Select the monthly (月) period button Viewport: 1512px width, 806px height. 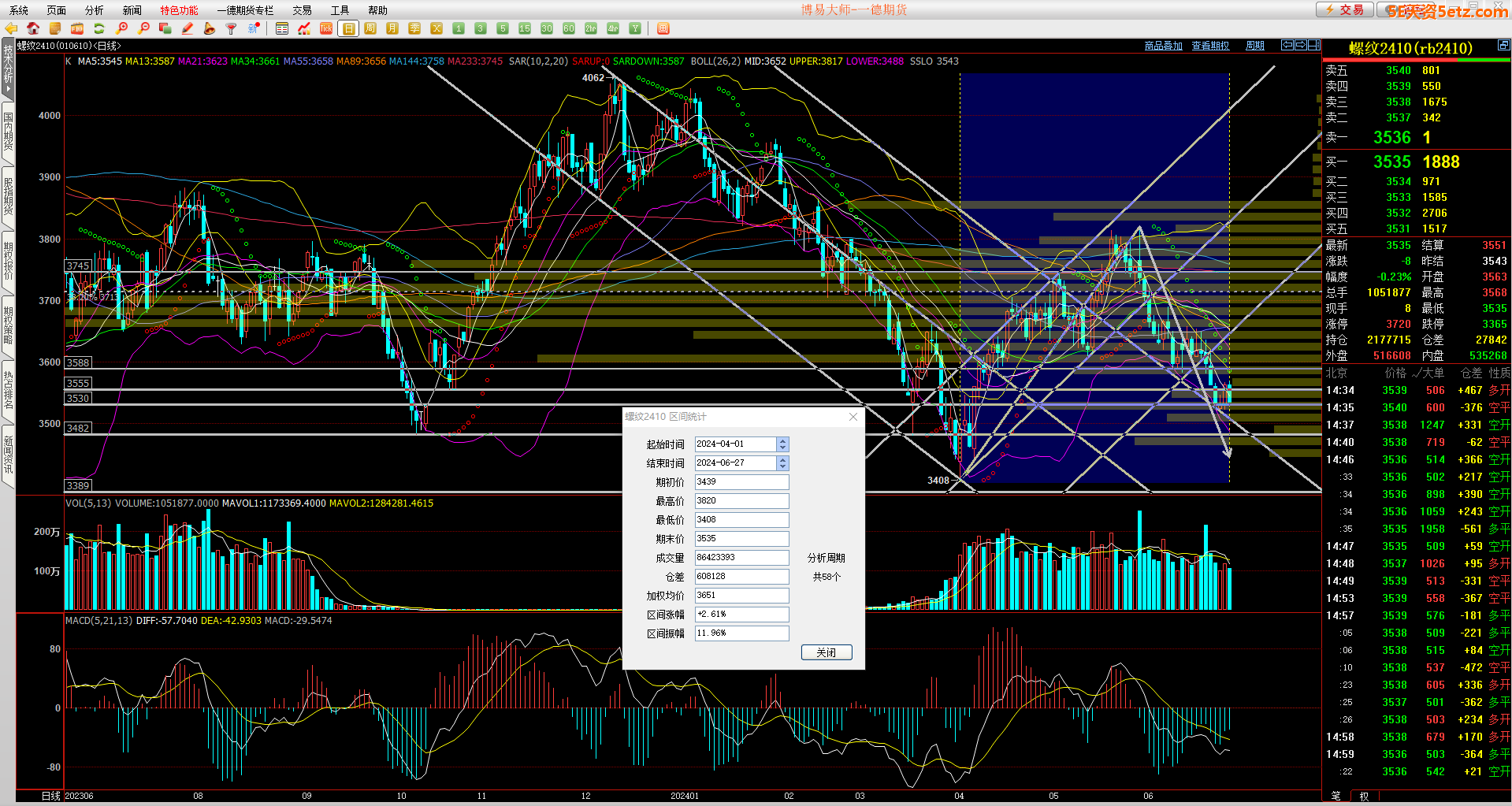coord(392,28)
